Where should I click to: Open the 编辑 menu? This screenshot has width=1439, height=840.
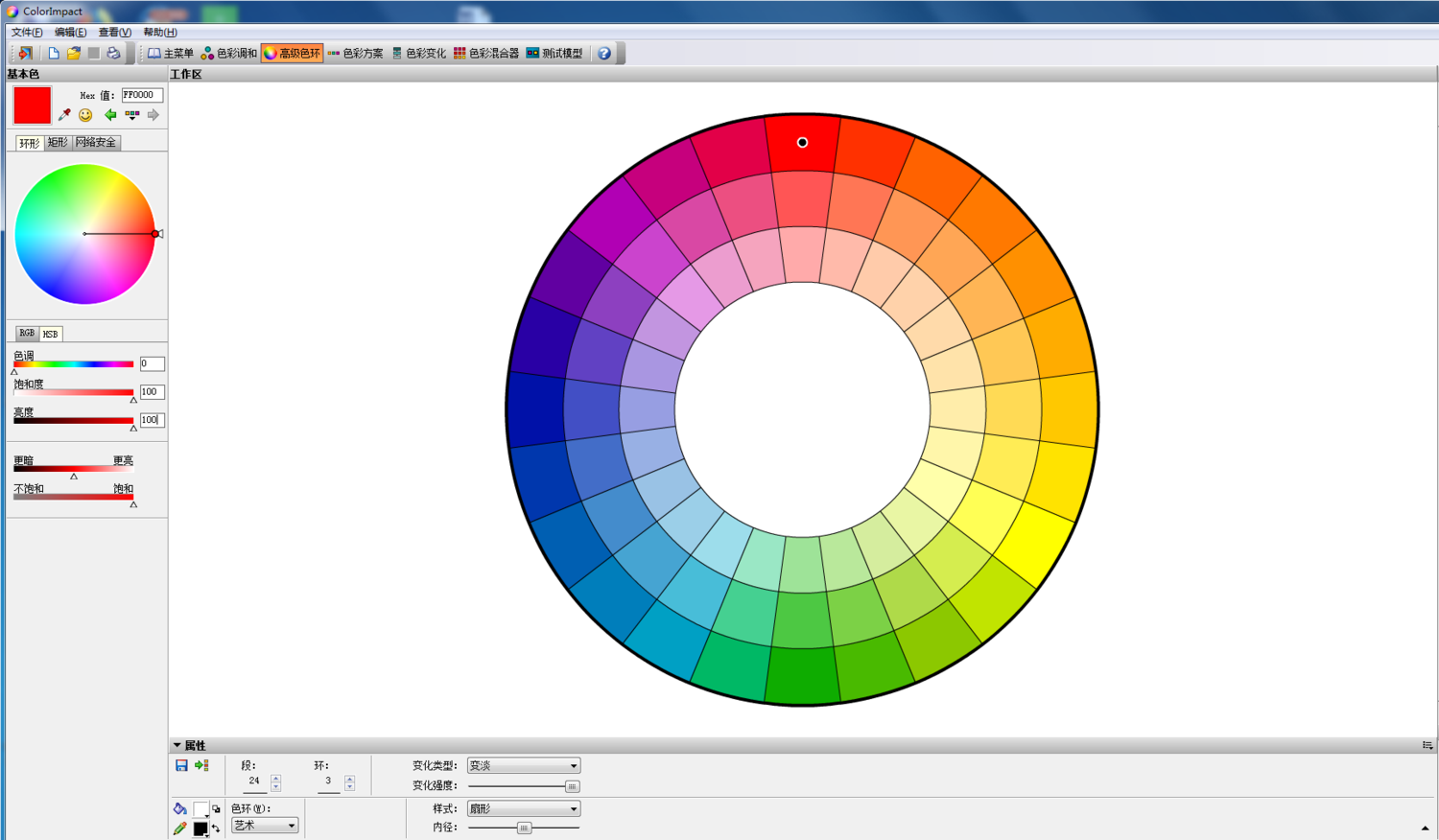point(70,33)
